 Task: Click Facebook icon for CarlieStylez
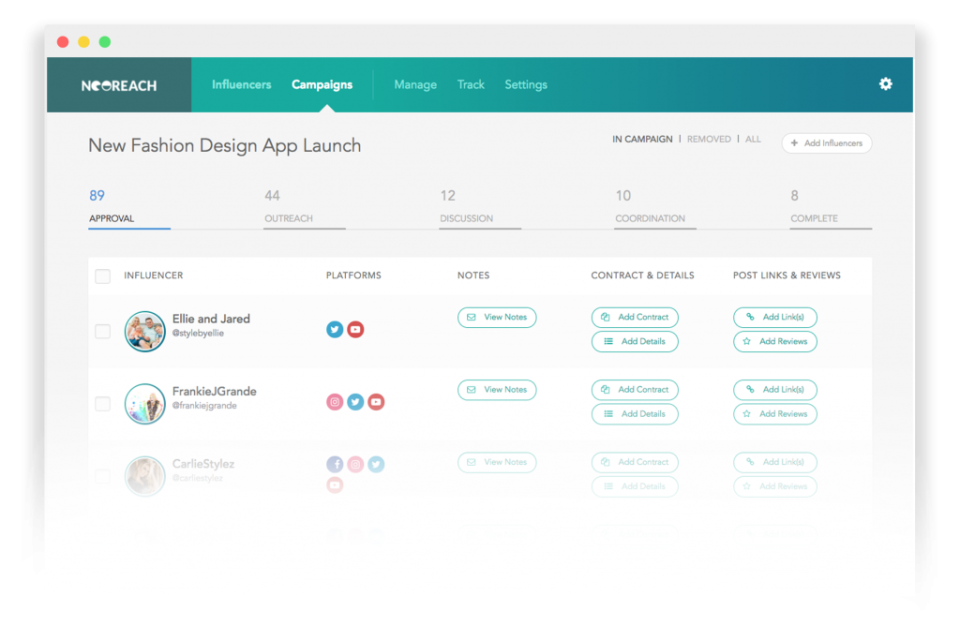[334, 464]
